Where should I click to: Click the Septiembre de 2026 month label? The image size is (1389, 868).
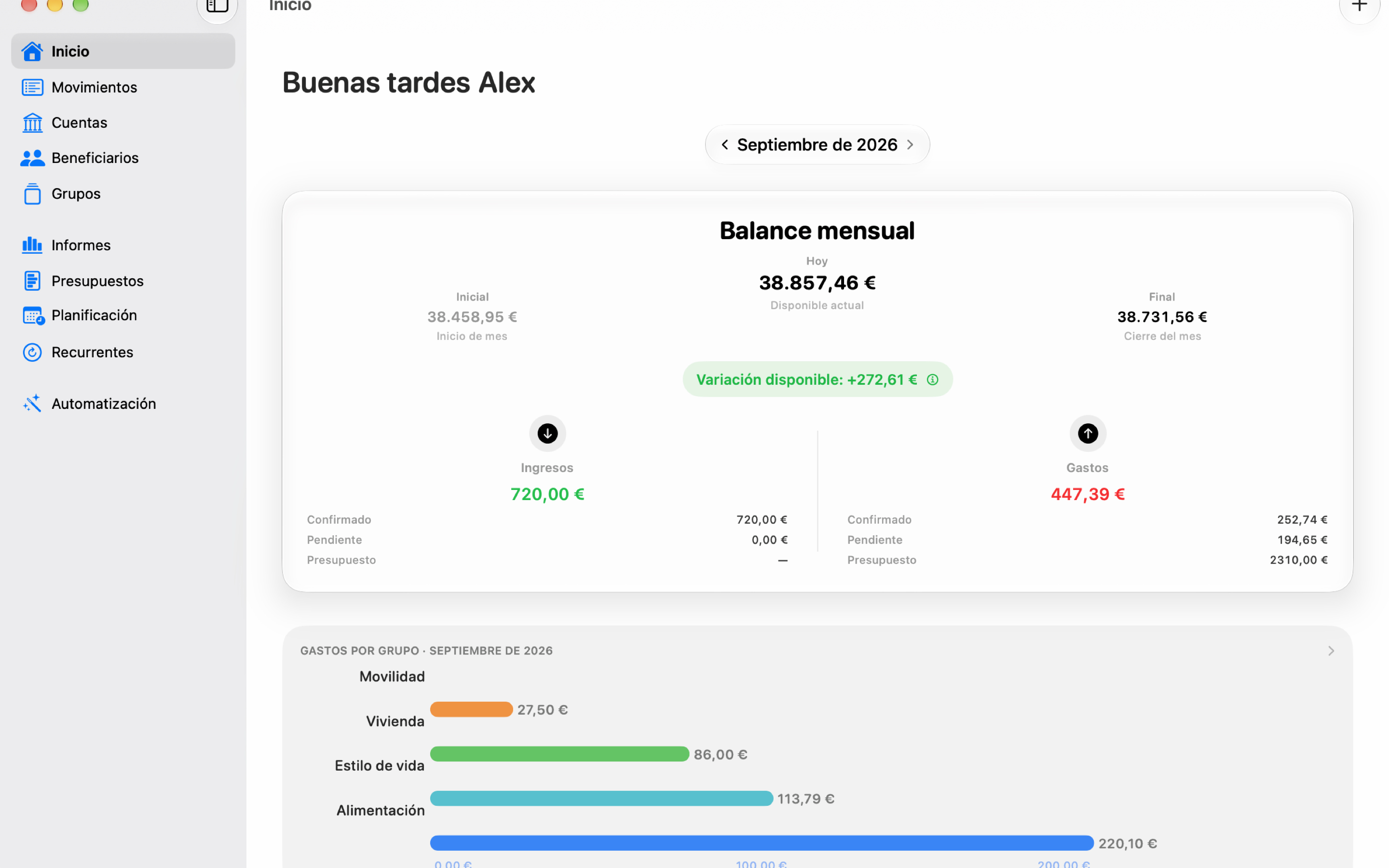point(817,145)
